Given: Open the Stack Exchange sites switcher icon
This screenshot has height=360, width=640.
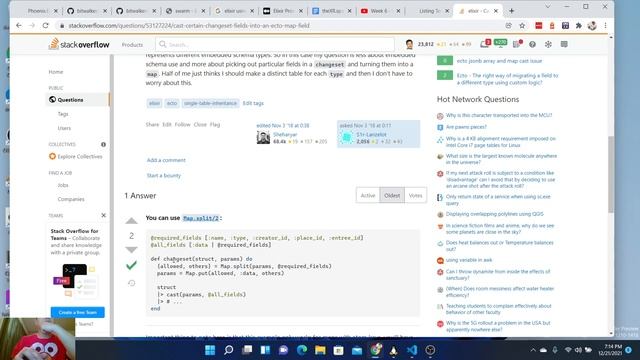Looking at the screenshot, I should 564,44.
